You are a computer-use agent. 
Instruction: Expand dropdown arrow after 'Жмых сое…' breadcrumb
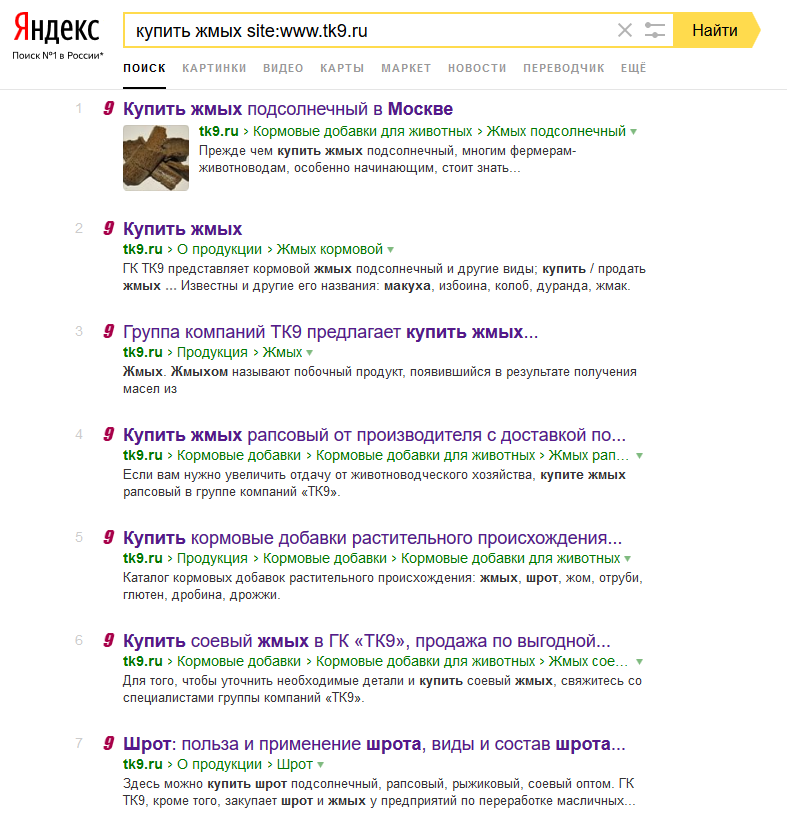coord(639,662)
